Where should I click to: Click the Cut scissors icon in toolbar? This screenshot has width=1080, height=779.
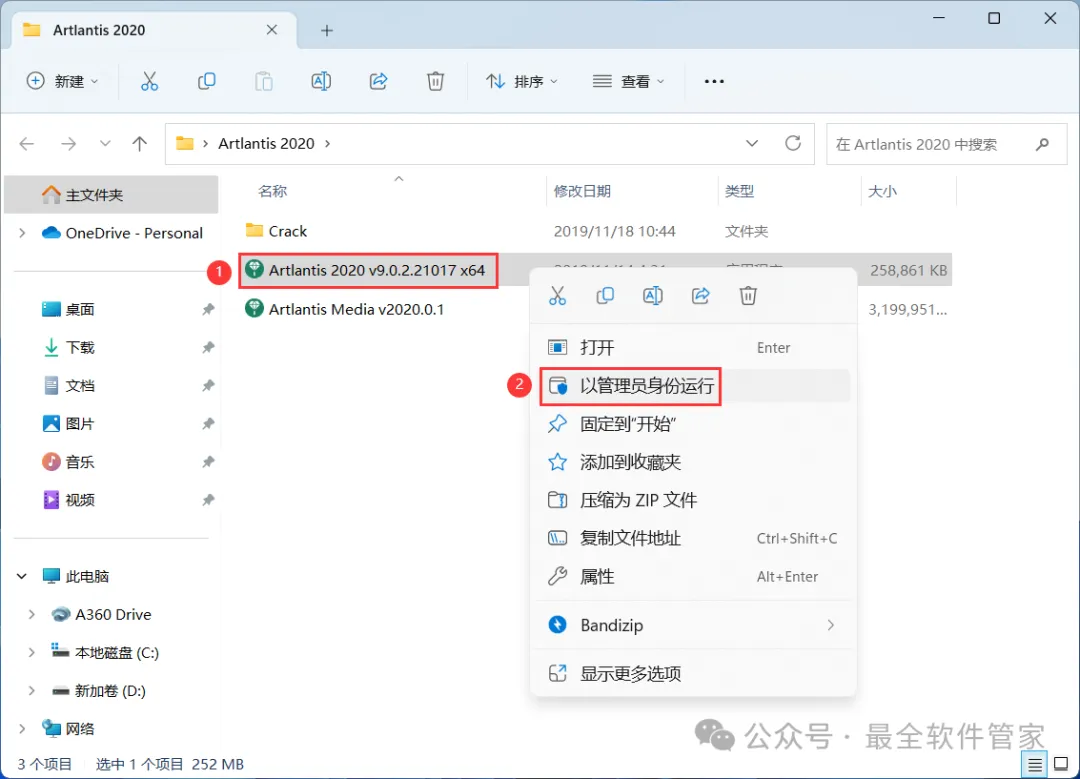149,81
